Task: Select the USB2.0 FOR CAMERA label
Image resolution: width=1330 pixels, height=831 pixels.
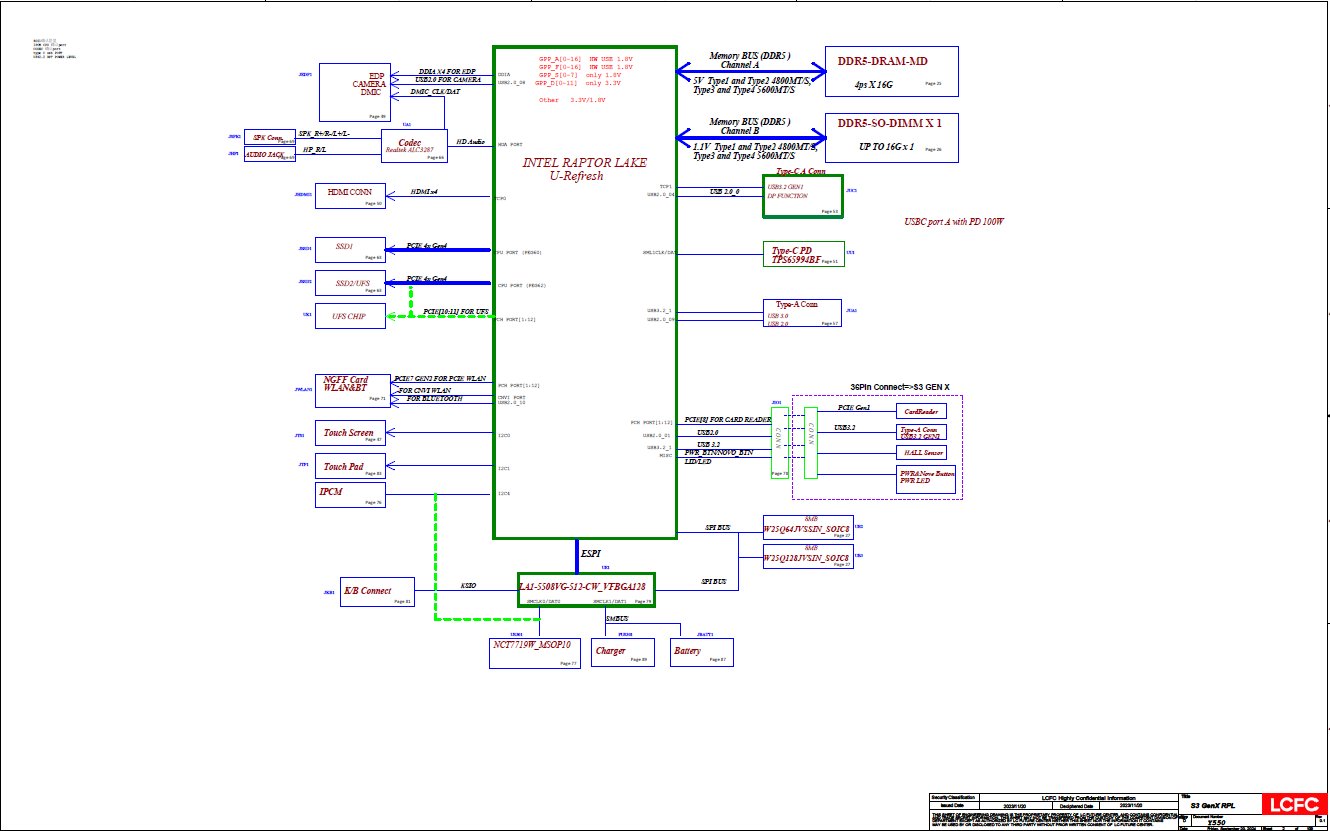Action: tap(448, 79)
